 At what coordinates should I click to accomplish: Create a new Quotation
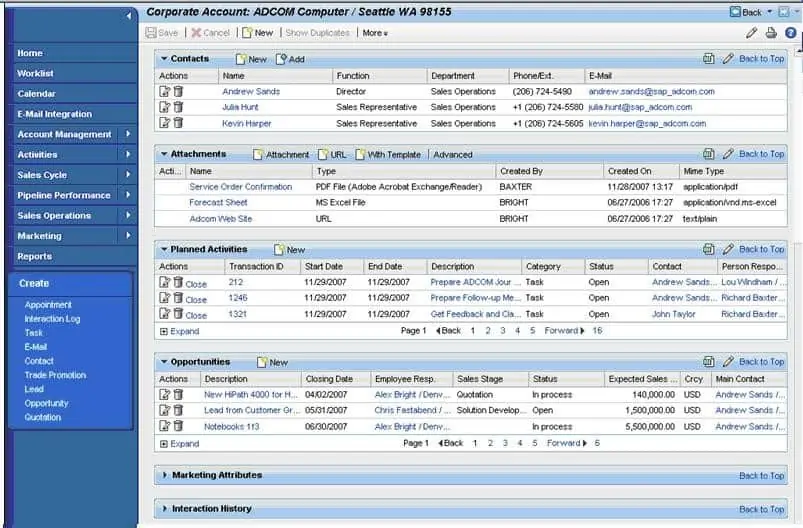[43, 417]
